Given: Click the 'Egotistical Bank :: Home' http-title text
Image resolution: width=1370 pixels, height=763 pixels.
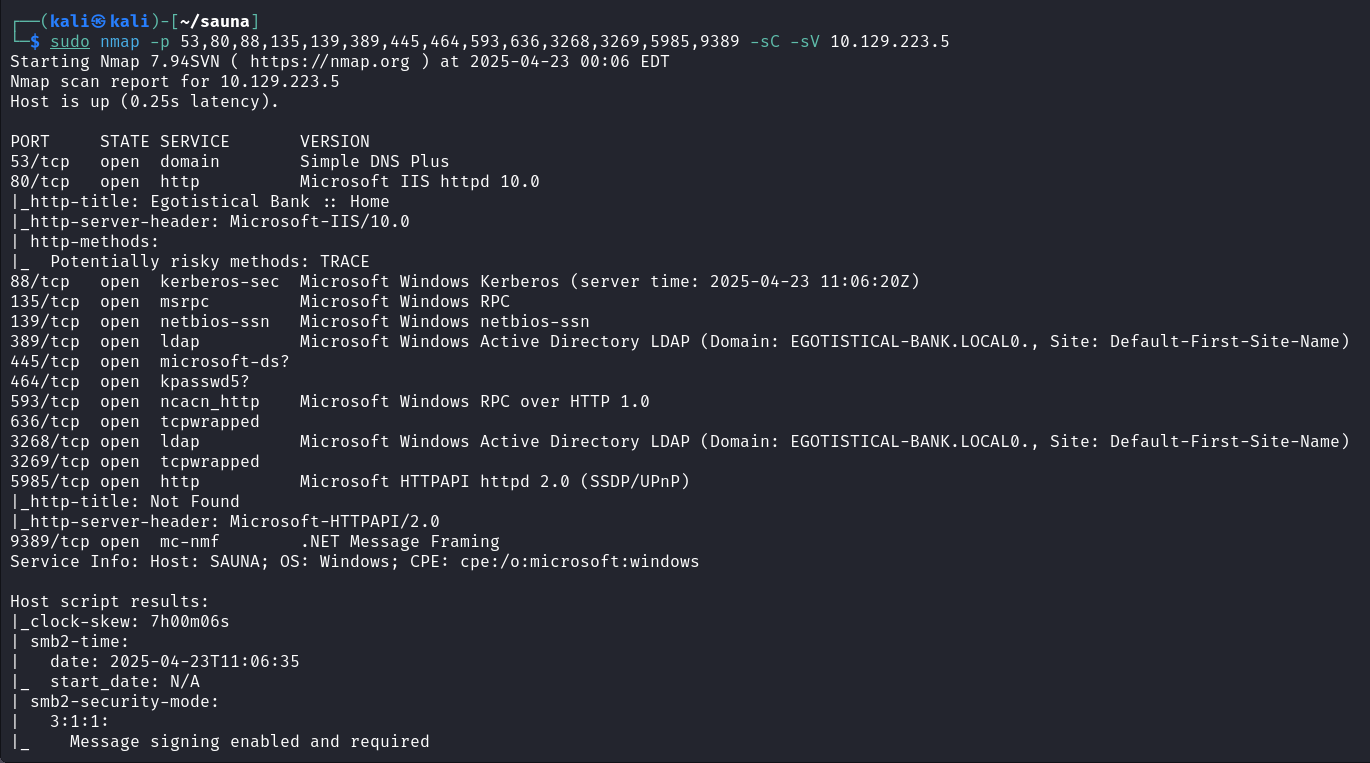Looking at the screenshot, I should click(269, 201).
